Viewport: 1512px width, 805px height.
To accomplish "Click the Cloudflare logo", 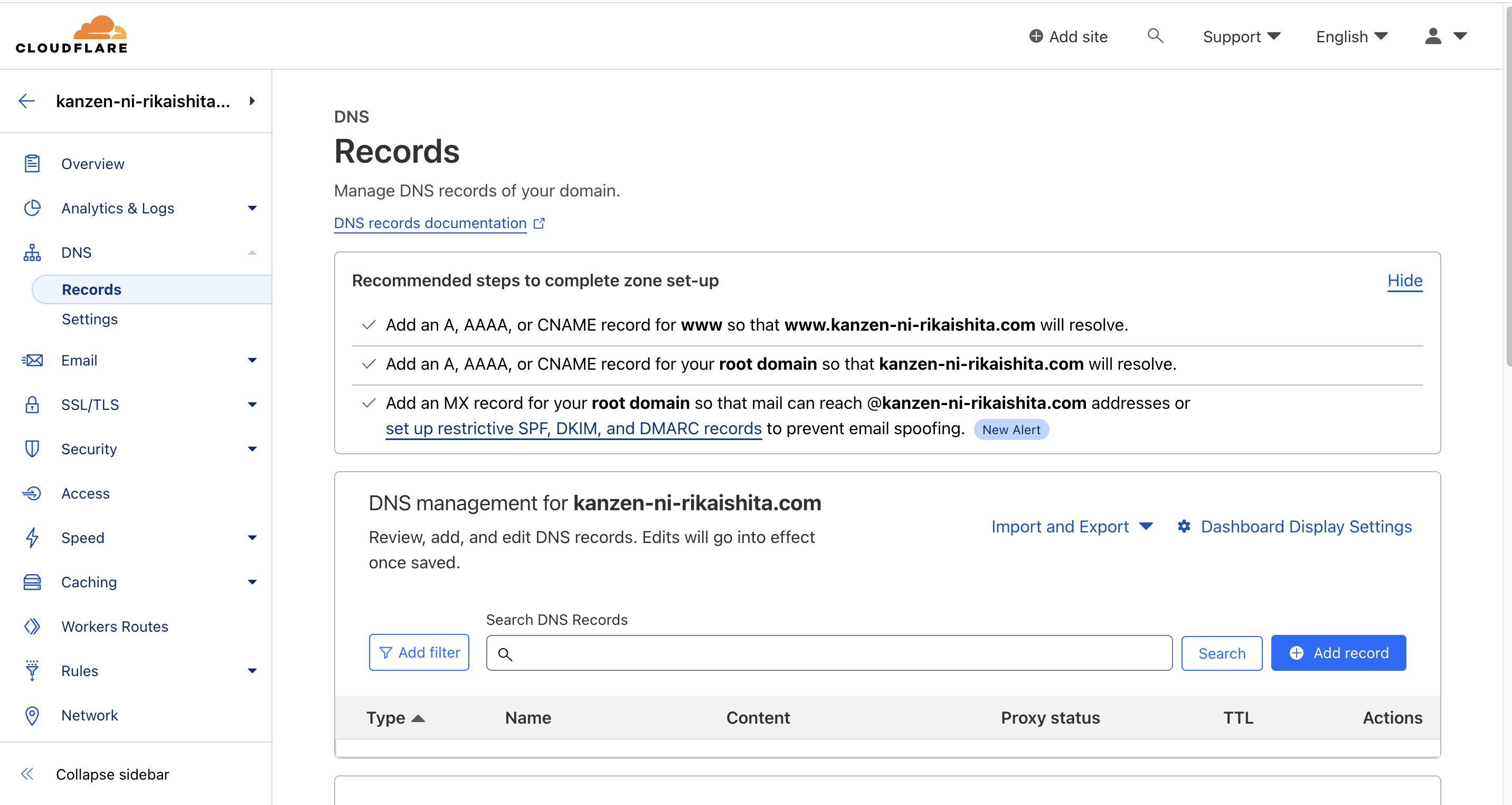I will pyautogui.click(x=72, y=35).
